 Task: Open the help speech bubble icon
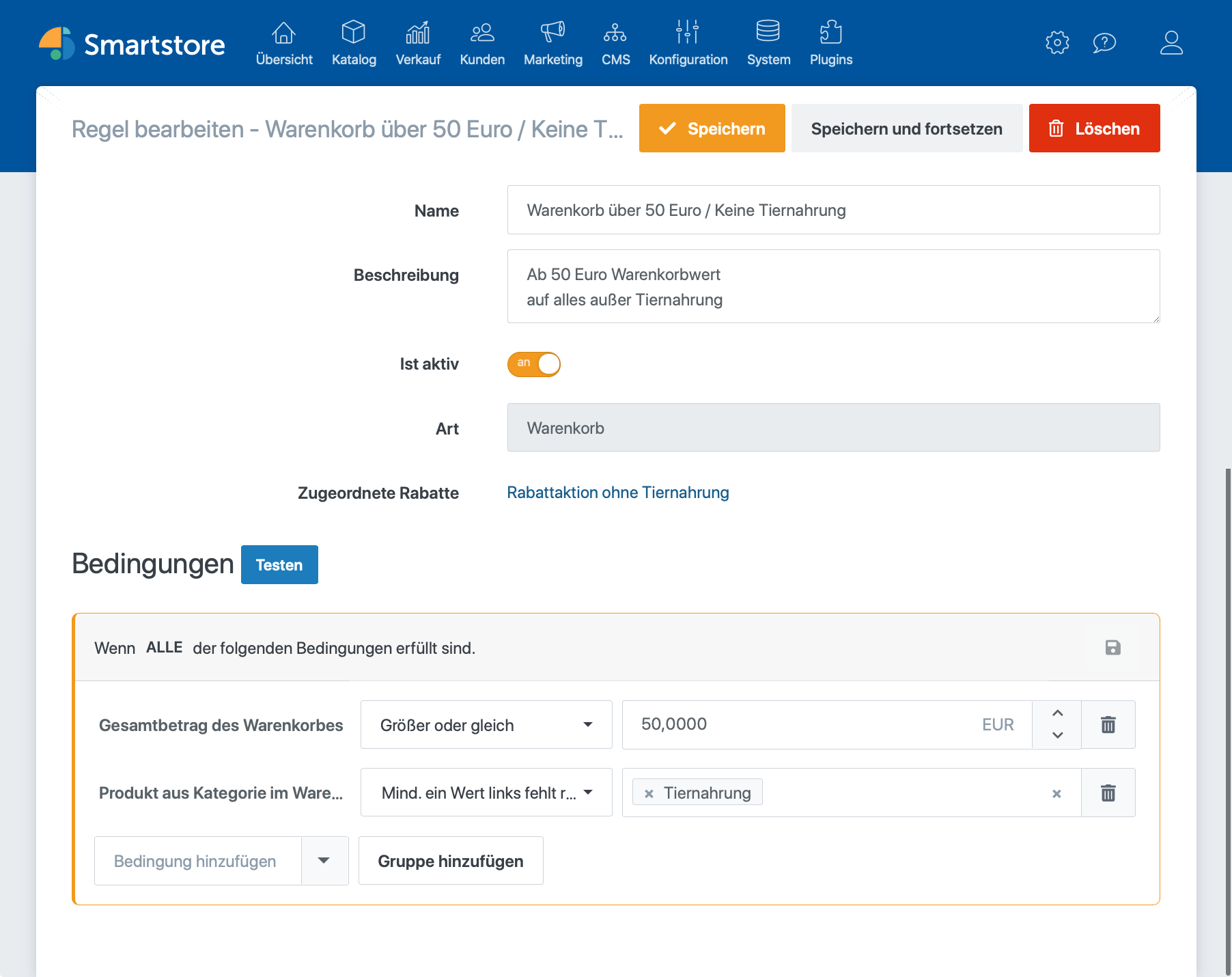1104,42
